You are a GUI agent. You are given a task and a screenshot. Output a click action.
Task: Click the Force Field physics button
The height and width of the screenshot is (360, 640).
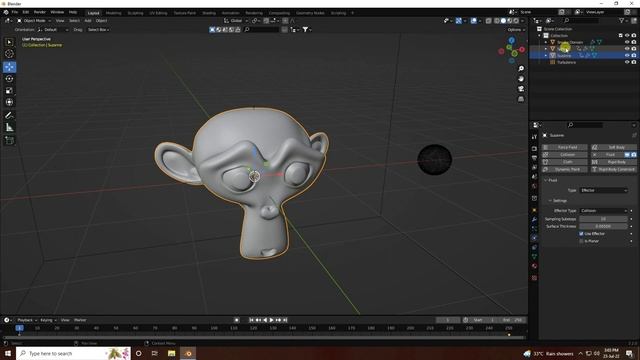point(564,147)
